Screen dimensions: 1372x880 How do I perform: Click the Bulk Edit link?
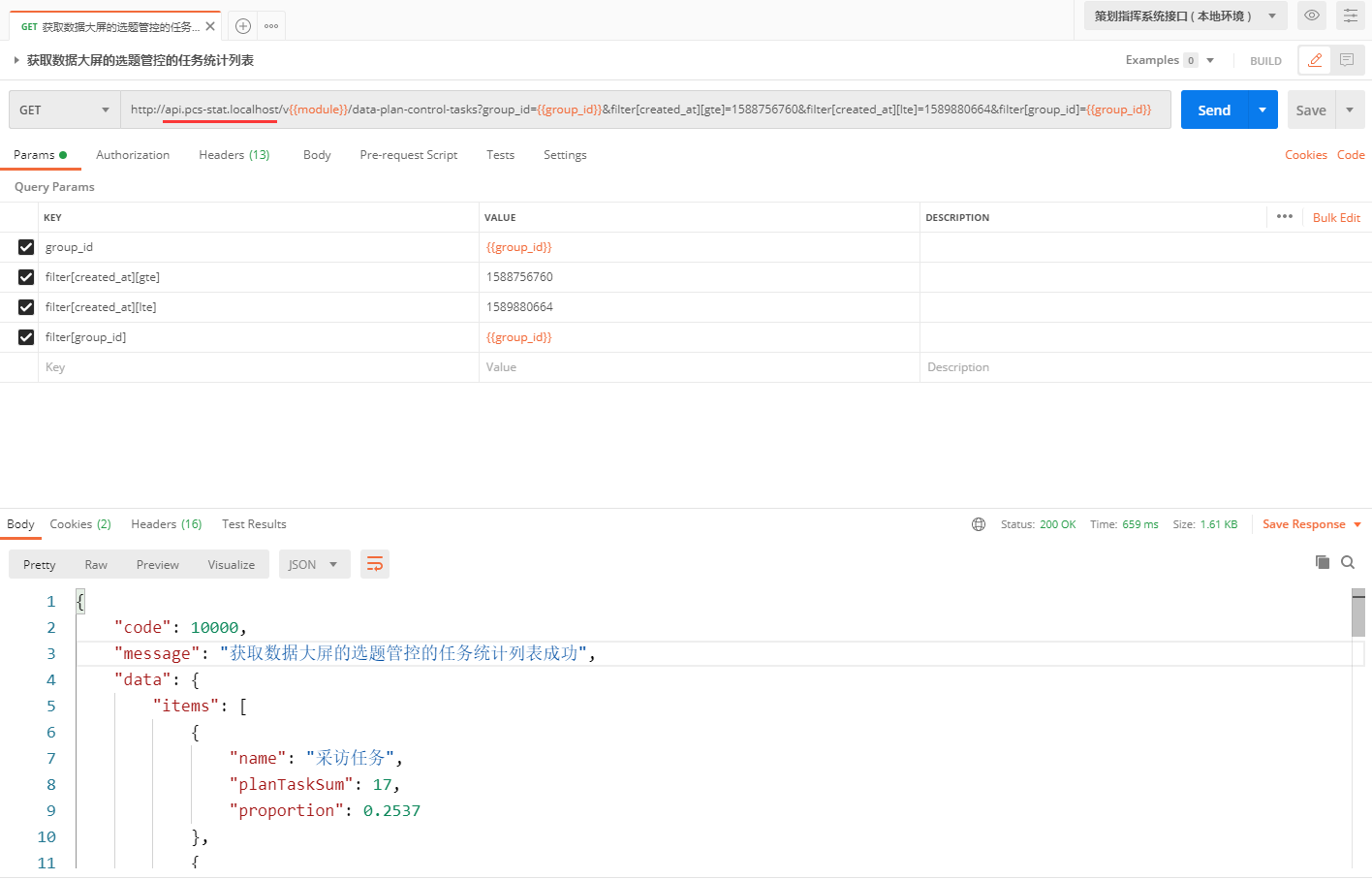tap(1336, 218)
